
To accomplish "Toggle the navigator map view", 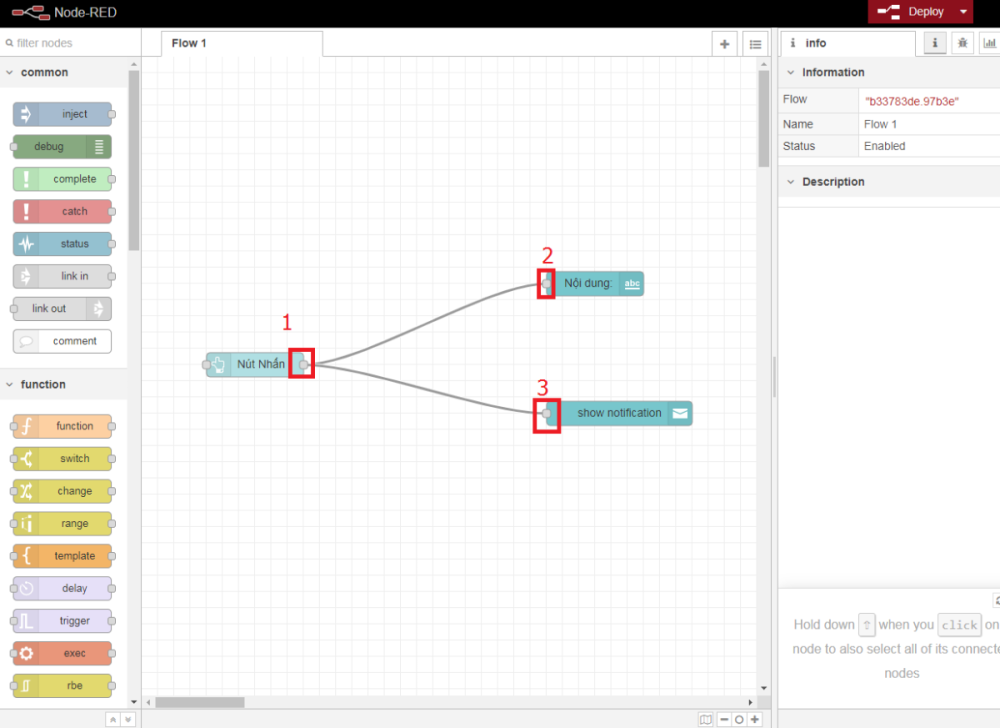I will click(x=706, y=719).
